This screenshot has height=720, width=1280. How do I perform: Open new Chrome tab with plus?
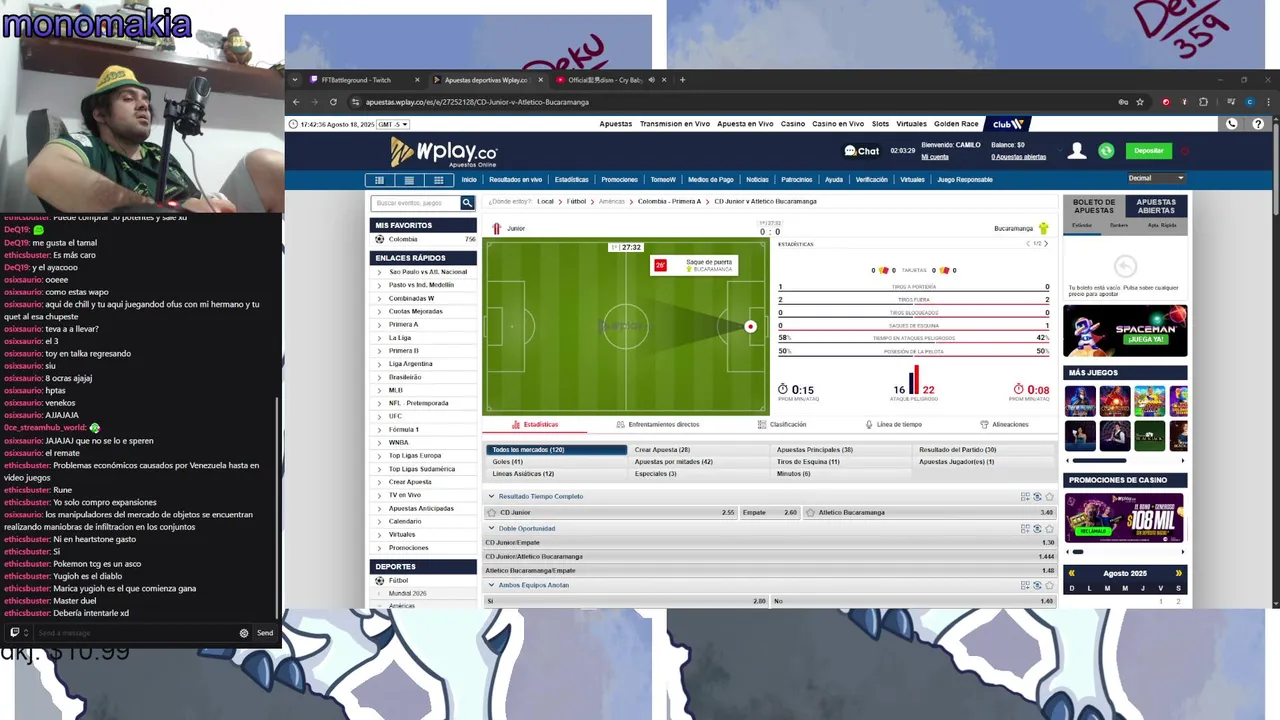pos(683,80)
